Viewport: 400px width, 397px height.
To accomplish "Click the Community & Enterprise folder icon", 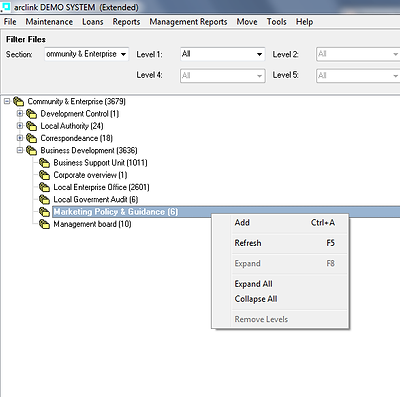I will point(19,101).
